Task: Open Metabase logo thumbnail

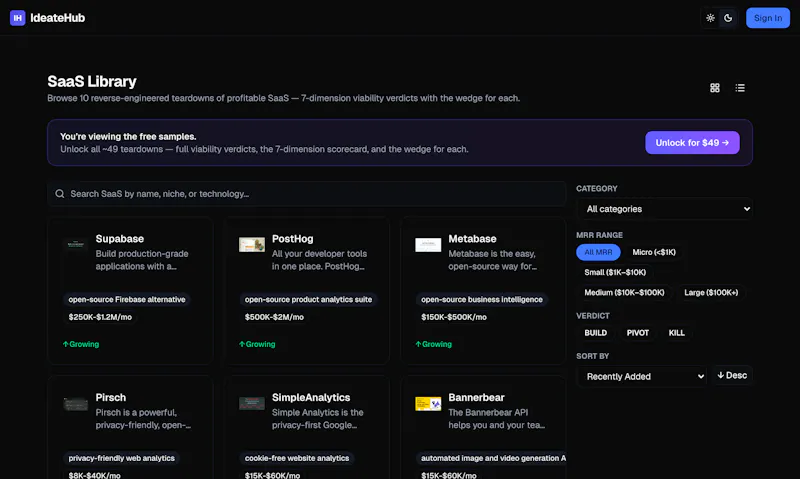Action: [x=428, y=245]
